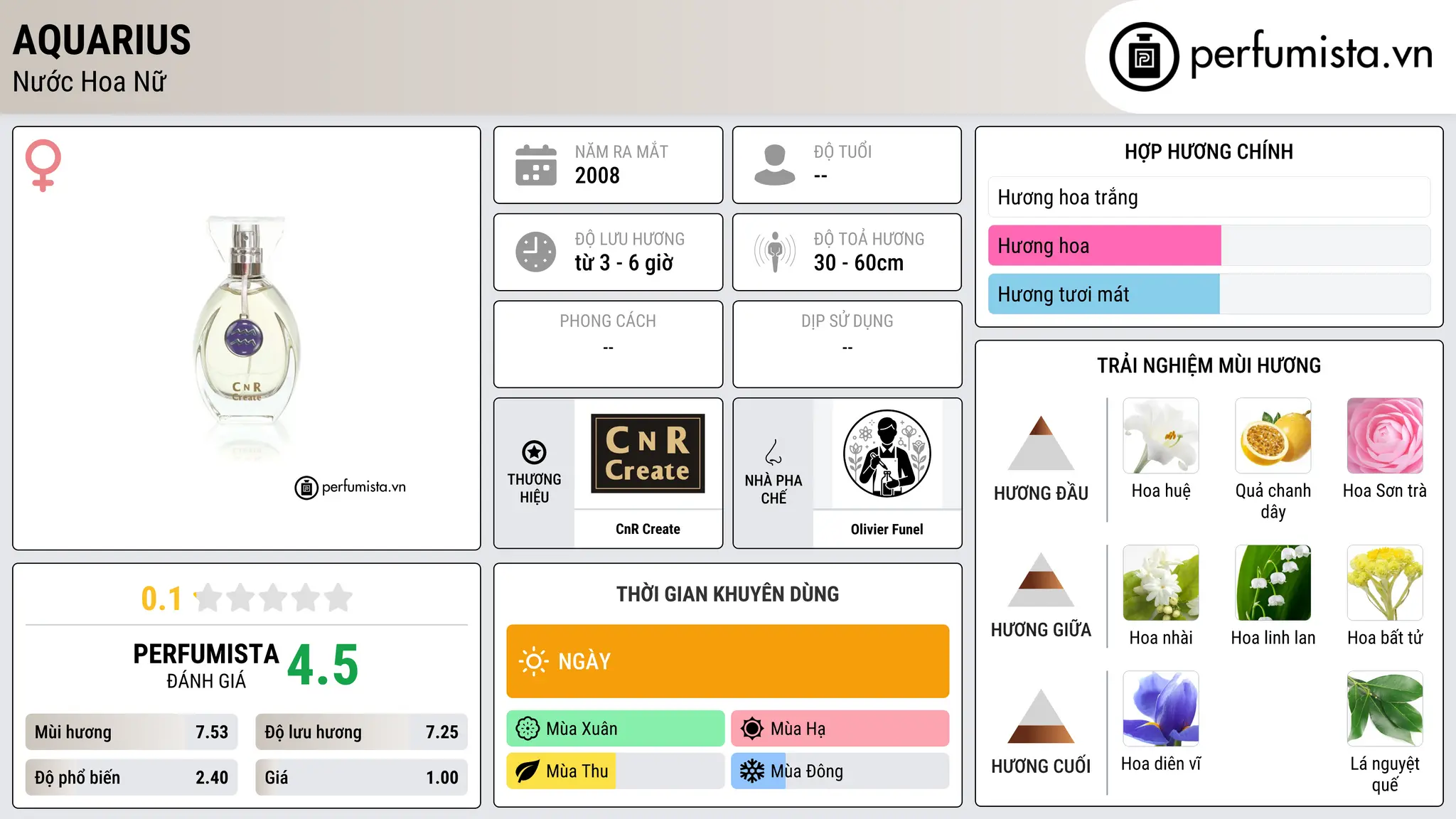Click the green Mùa Xuân season bar
Image resolution: width=1456 pixels, height=819 pixels.
[616, 729]
